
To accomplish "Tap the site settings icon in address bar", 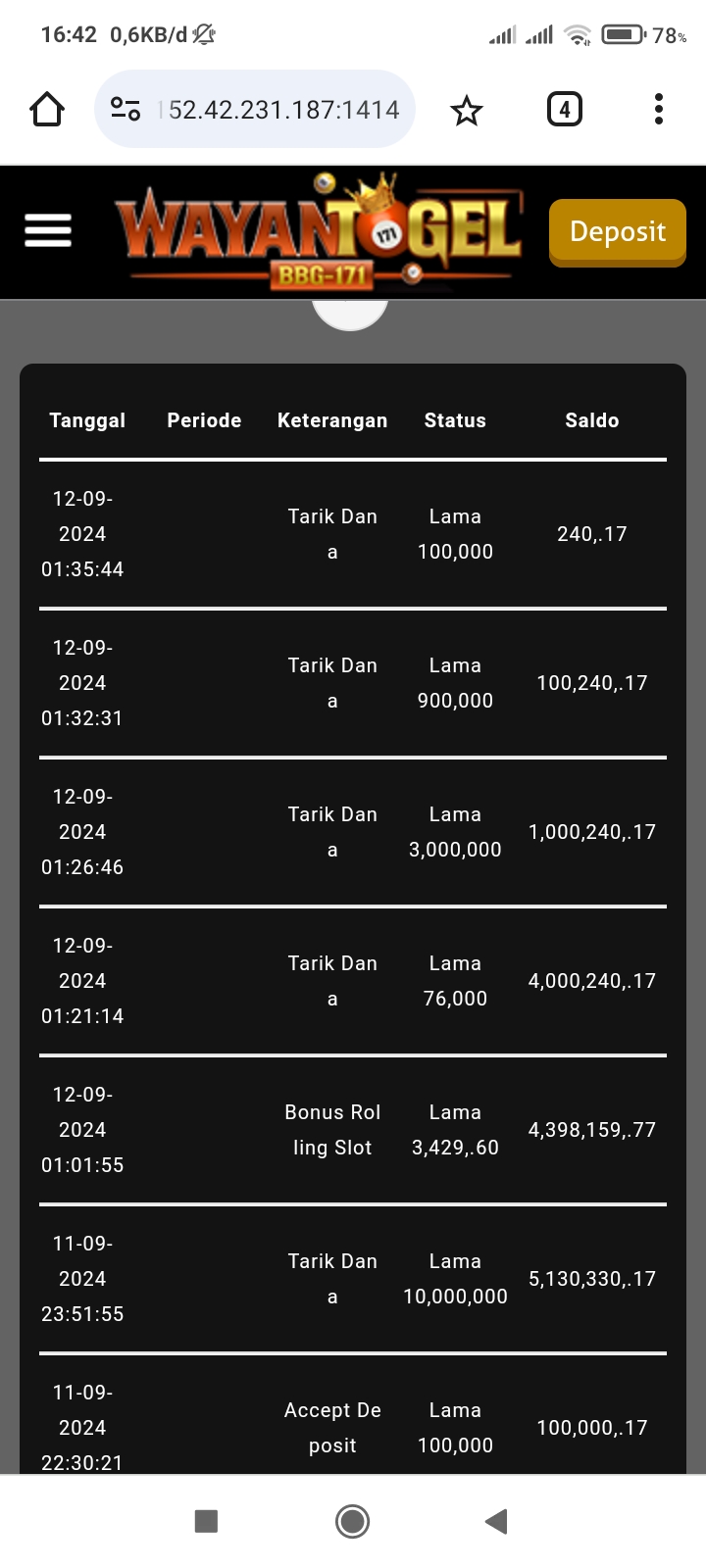I will [126, 110].
